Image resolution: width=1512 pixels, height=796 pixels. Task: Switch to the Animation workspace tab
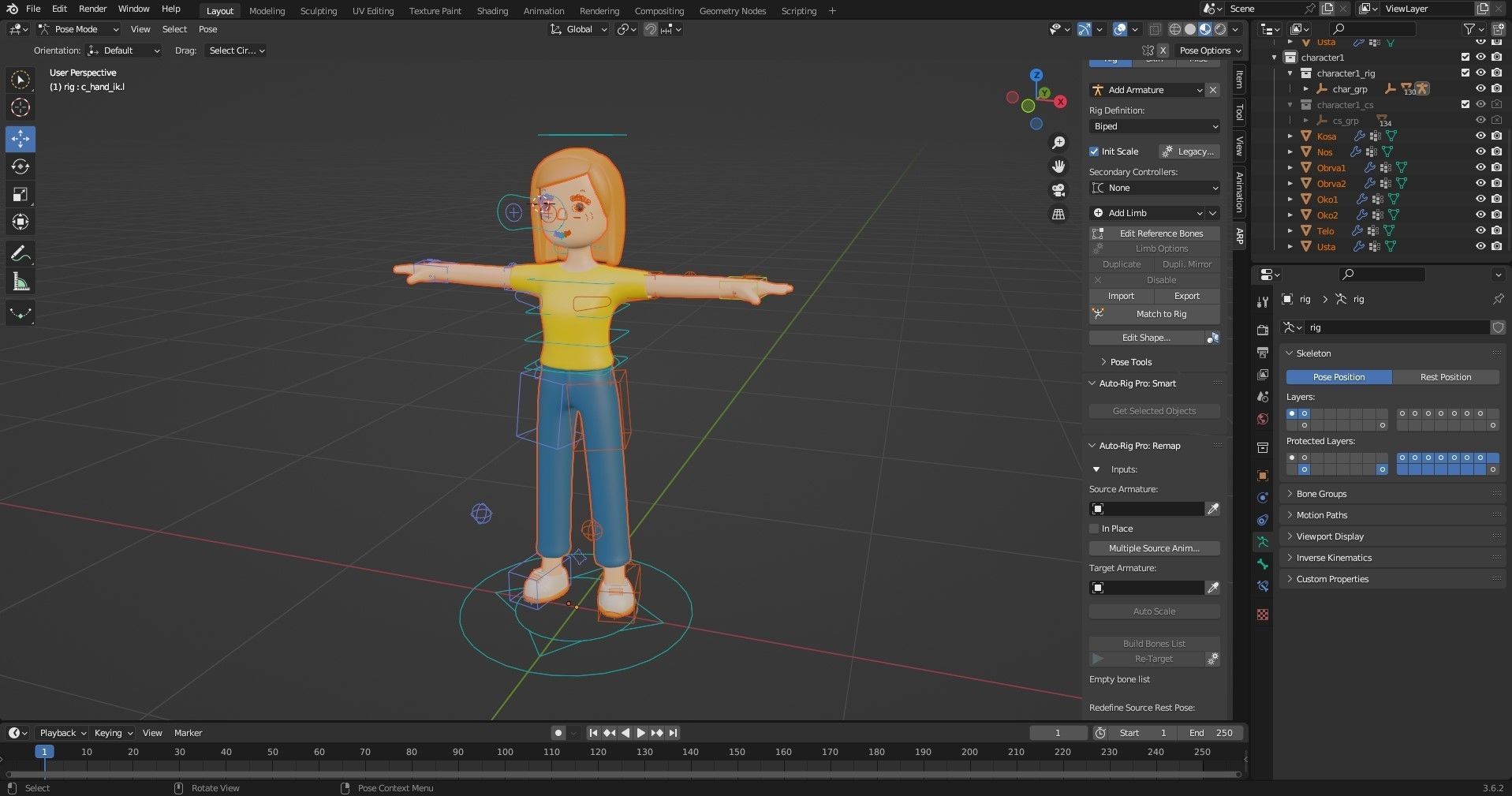point(543,11)
